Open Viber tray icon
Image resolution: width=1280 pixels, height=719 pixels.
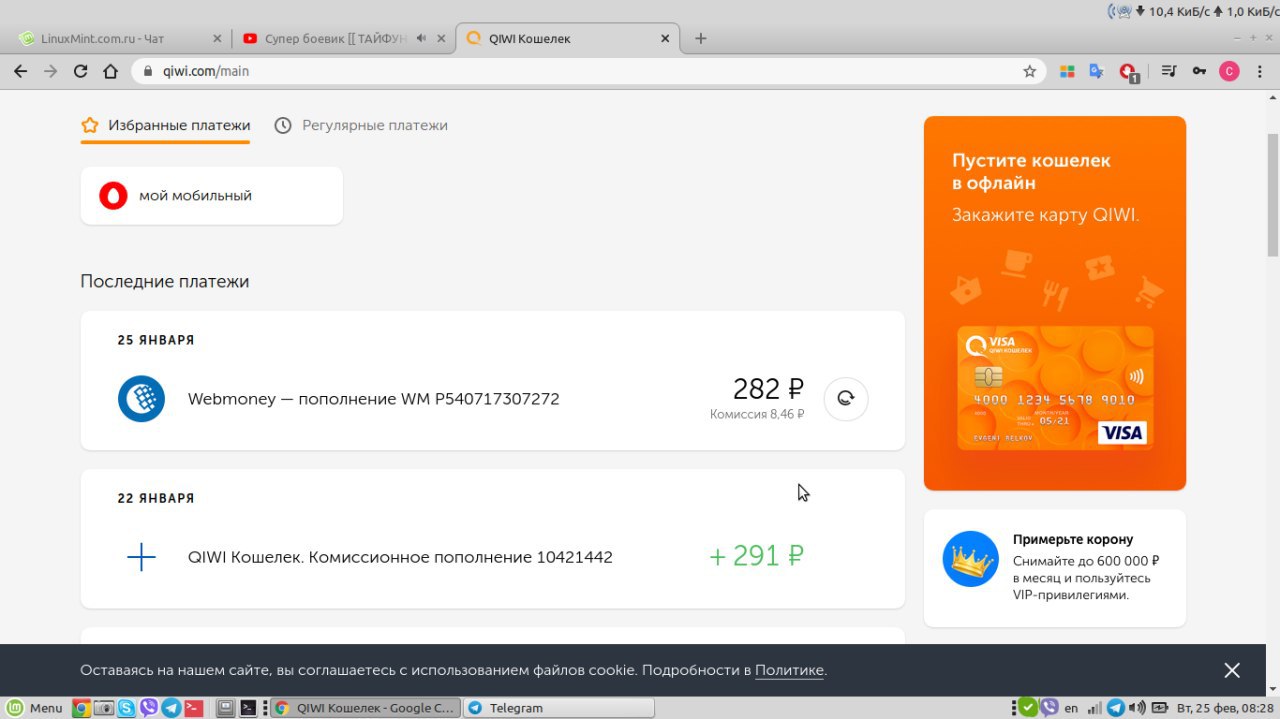tap(1049, 707)
